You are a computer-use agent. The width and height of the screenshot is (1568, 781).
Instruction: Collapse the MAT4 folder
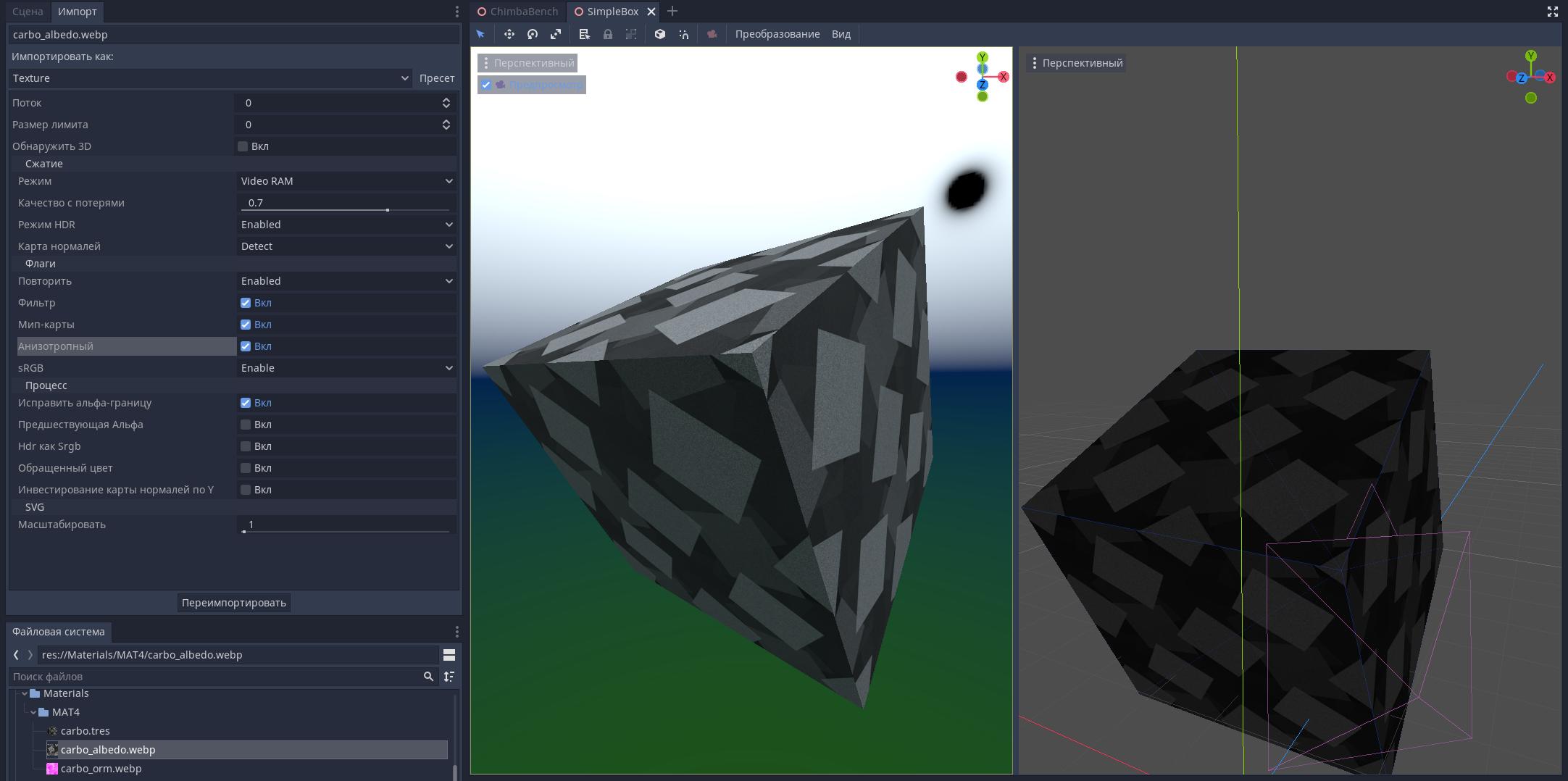tap(33, 712)
